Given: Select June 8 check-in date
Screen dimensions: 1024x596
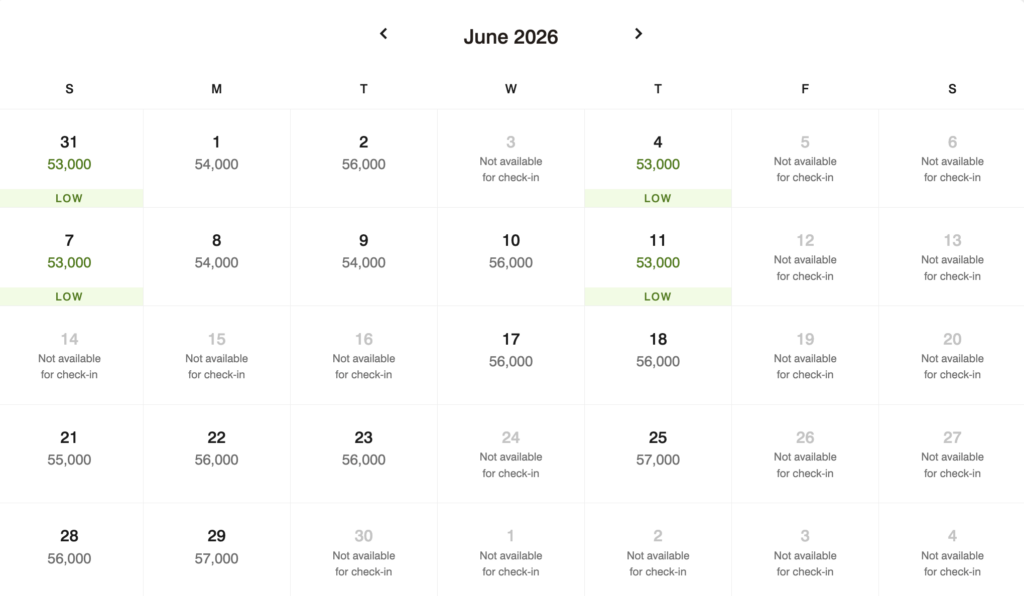Looking at the screenshot, I should tap(216, 252).
